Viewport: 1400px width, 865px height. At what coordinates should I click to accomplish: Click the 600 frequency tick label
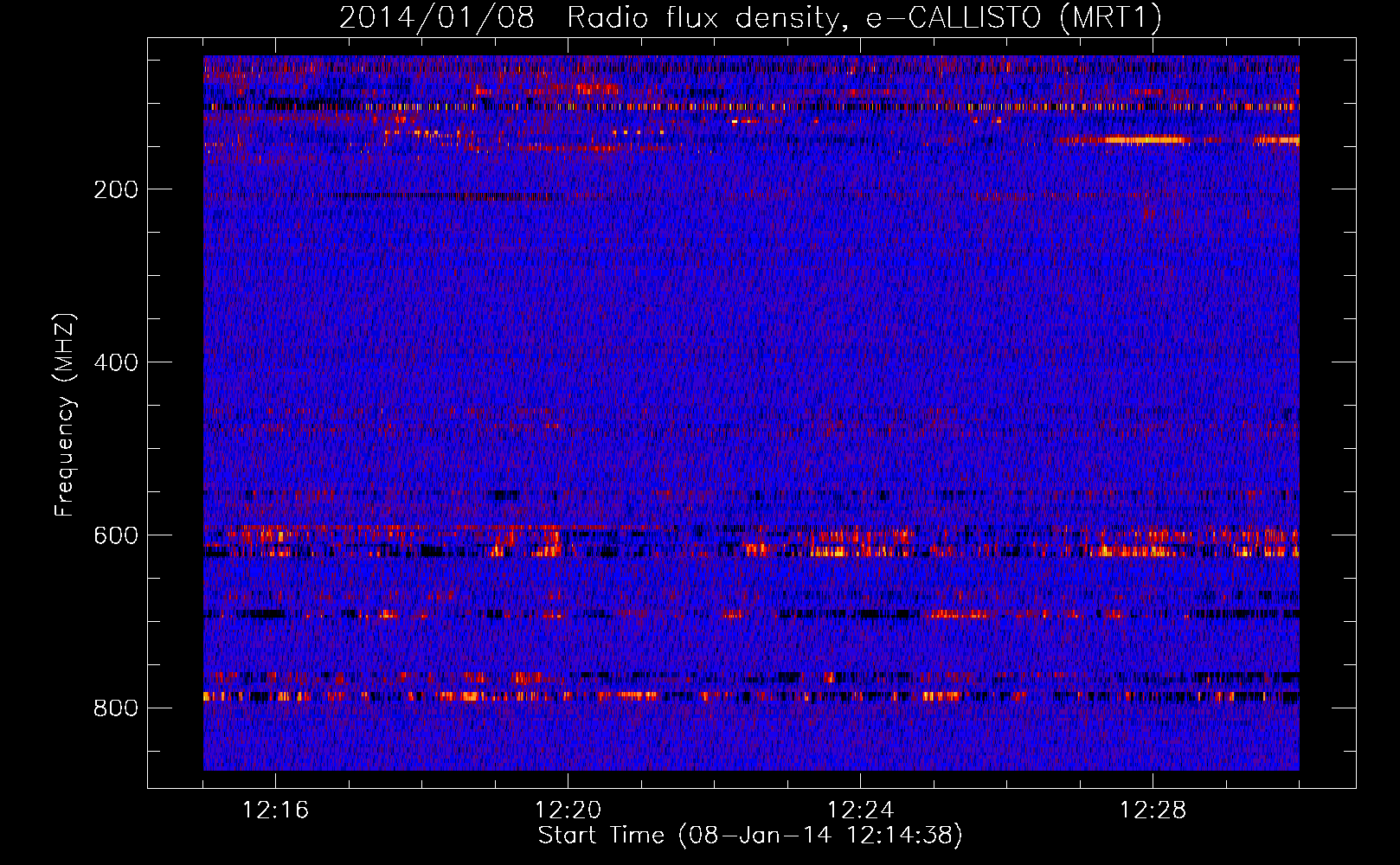[116, 535]
